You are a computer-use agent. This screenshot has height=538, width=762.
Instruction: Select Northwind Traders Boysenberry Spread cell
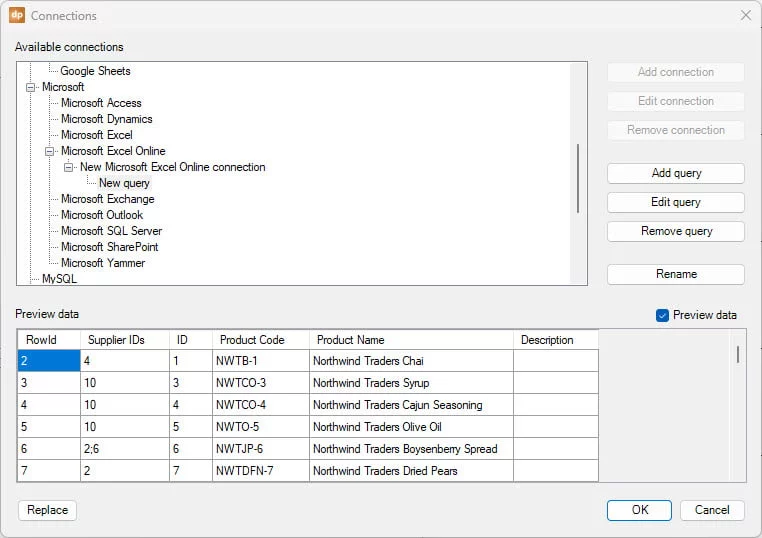click(411, 449)
